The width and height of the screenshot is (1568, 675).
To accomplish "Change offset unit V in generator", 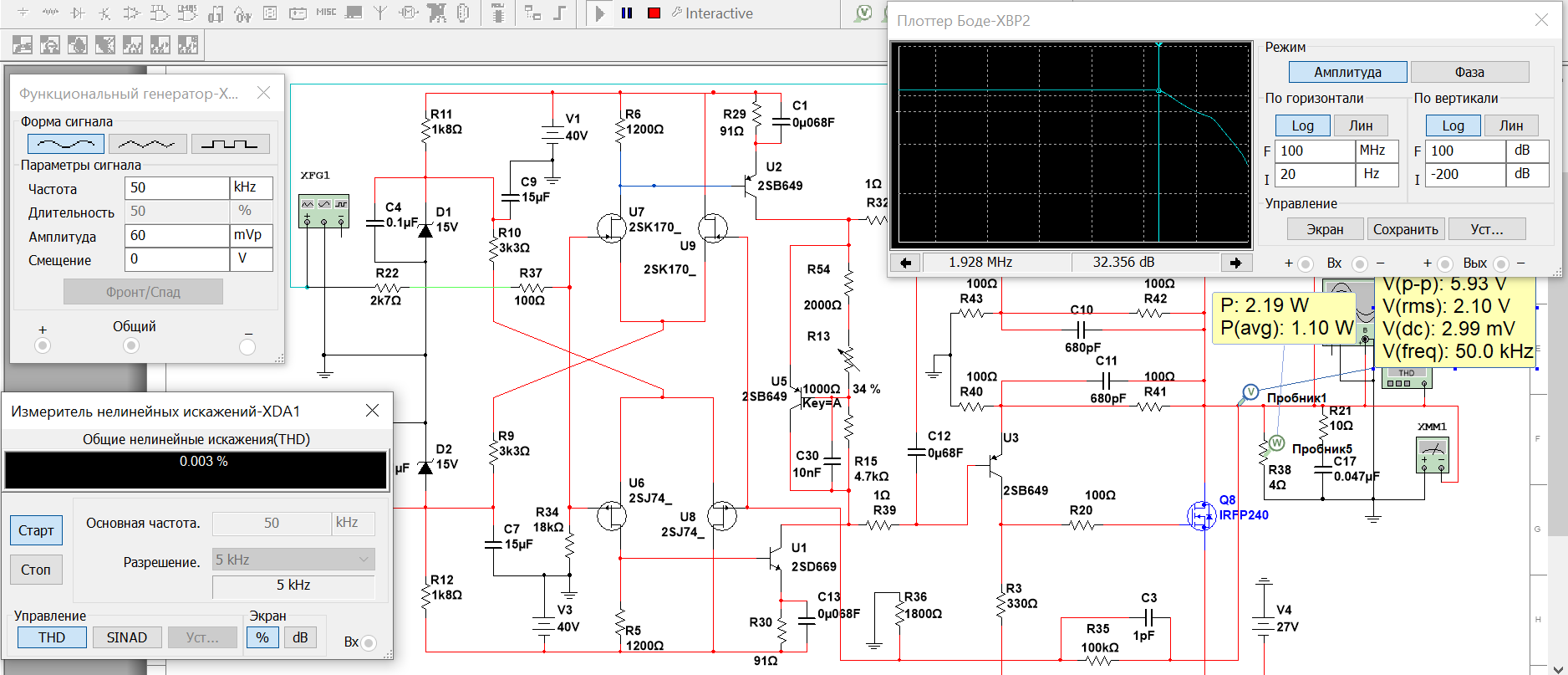I will pos(252,259).
